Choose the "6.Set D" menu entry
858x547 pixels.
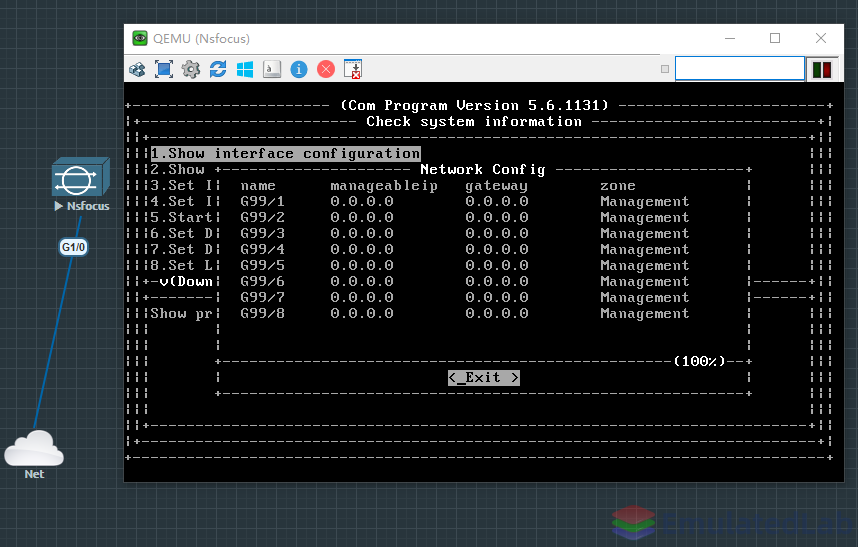[x=182, y=234]
